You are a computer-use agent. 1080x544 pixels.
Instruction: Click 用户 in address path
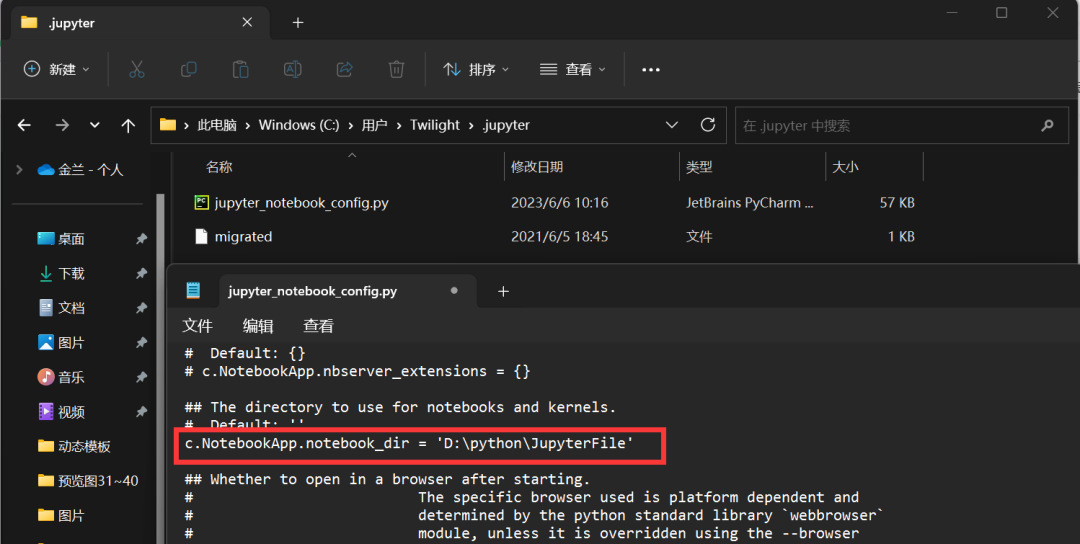pyautogui.click(x=374, y=125)
